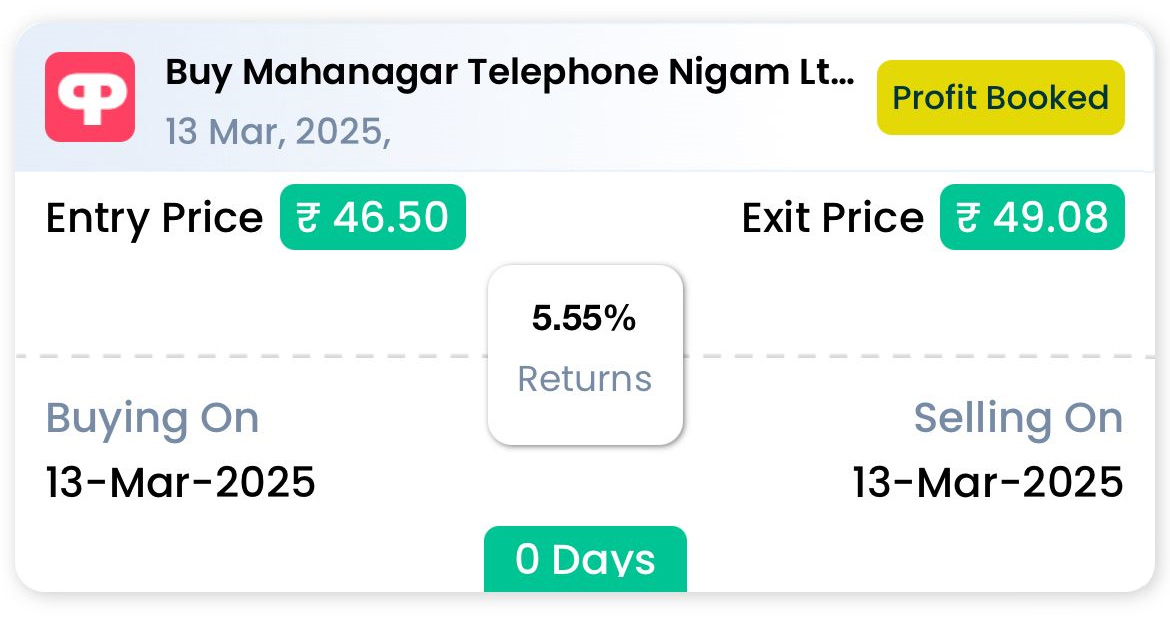This screenshot has width=1170, height=618.
Task: Click the Returns caption text
Action: (x=585, y=378)
